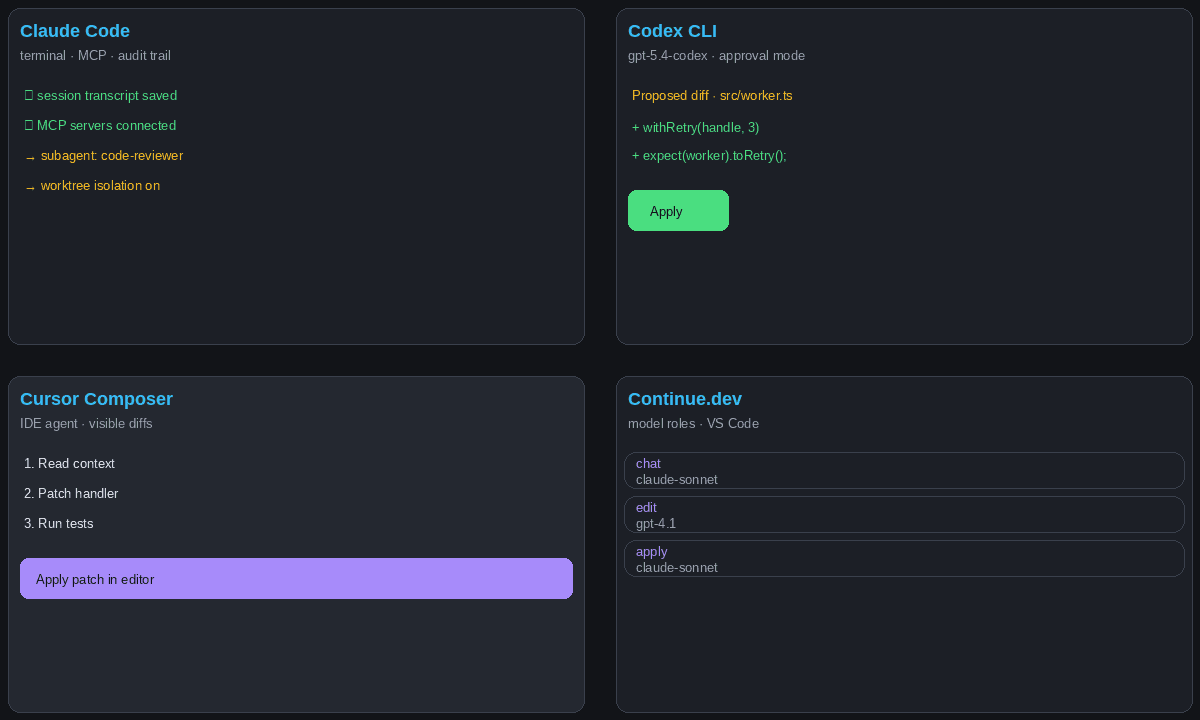Click 'IDE agent · visible diffs' subtitle
The height and width of the screenshot is (720, 1200).
86,424
